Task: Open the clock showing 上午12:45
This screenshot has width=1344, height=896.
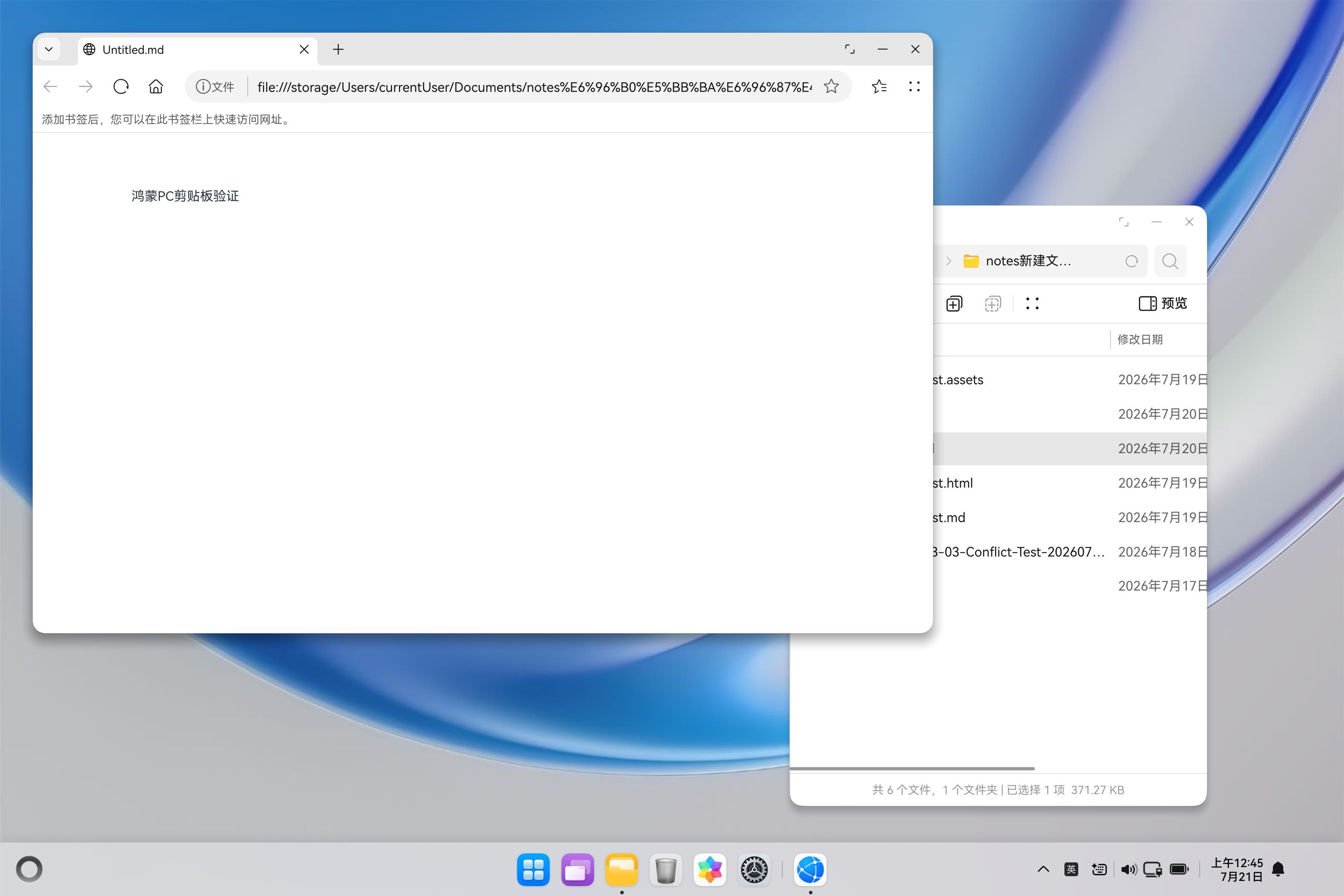Action: point(1237,870)
